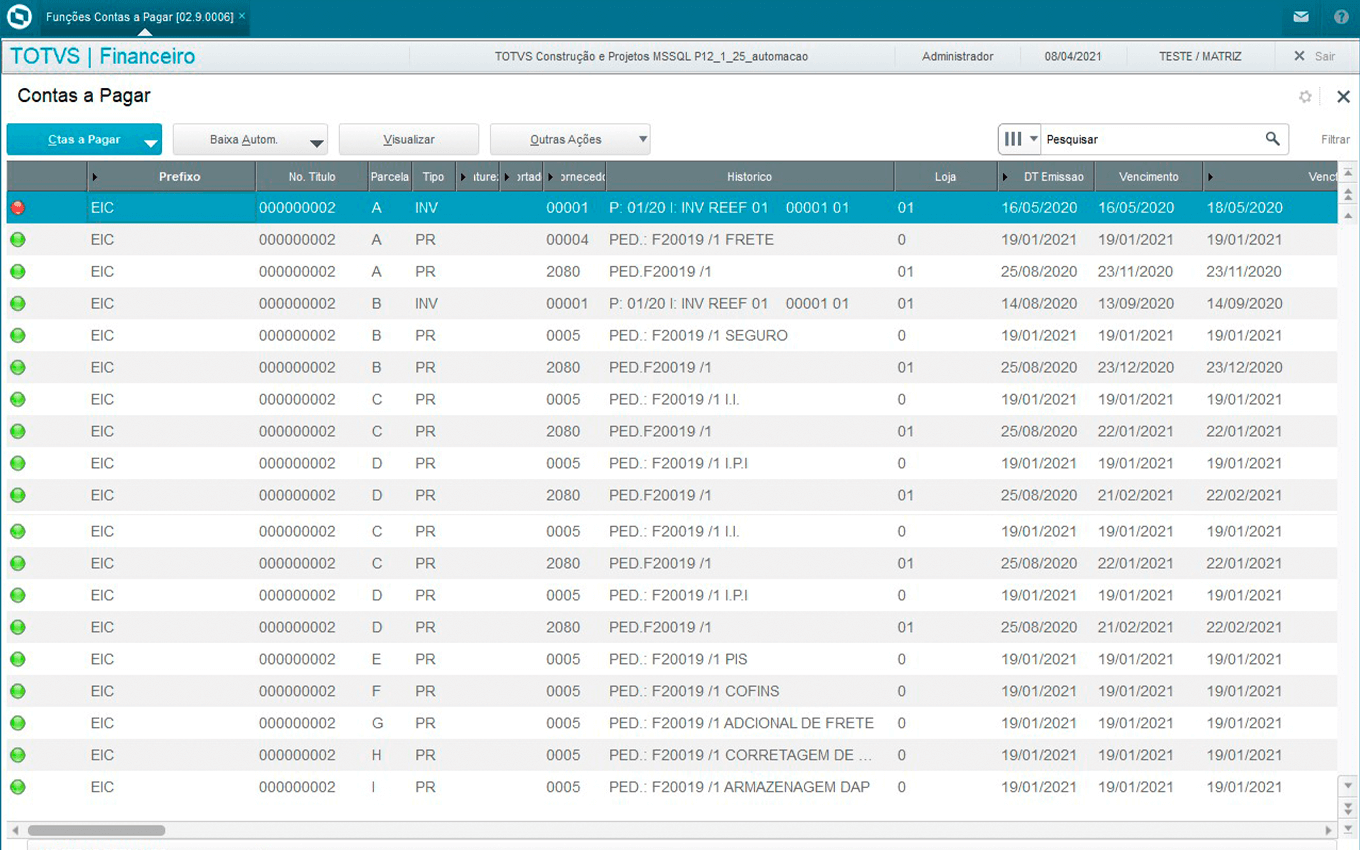Click the column selector icon beside Pesquisar

[1013, 139]
